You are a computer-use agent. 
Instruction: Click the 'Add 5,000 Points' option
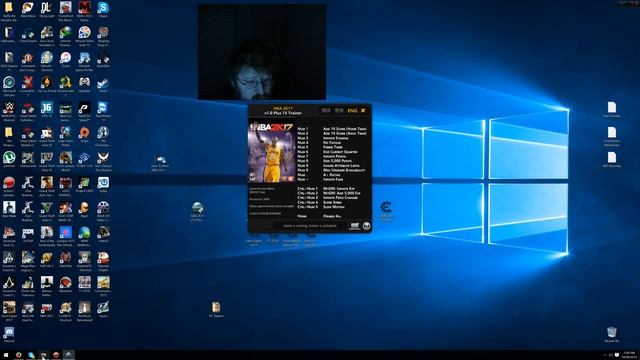pyautogui.click(x=338, y=161)
